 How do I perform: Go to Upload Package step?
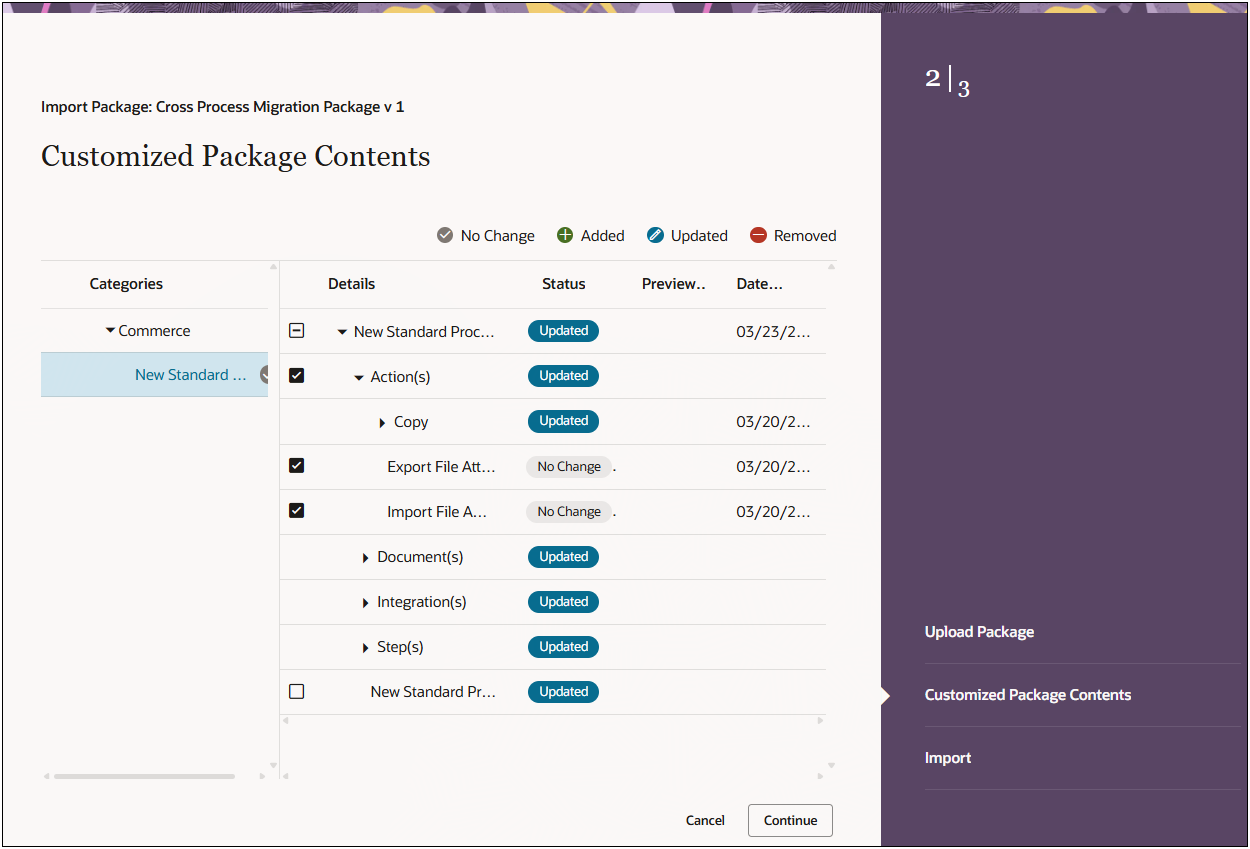(979, 632)
